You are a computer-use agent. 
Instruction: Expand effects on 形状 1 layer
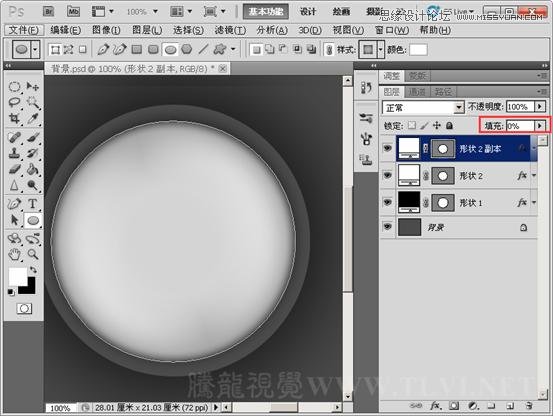[534, 202]
